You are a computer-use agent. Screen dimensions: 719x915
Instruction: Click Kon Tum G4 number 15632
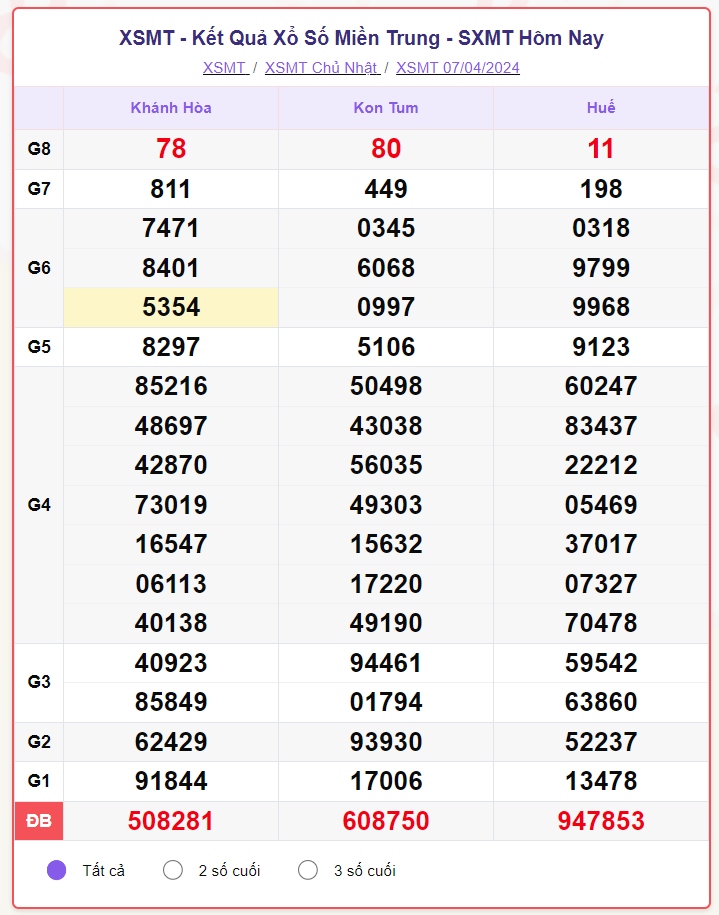click(386, 544)
